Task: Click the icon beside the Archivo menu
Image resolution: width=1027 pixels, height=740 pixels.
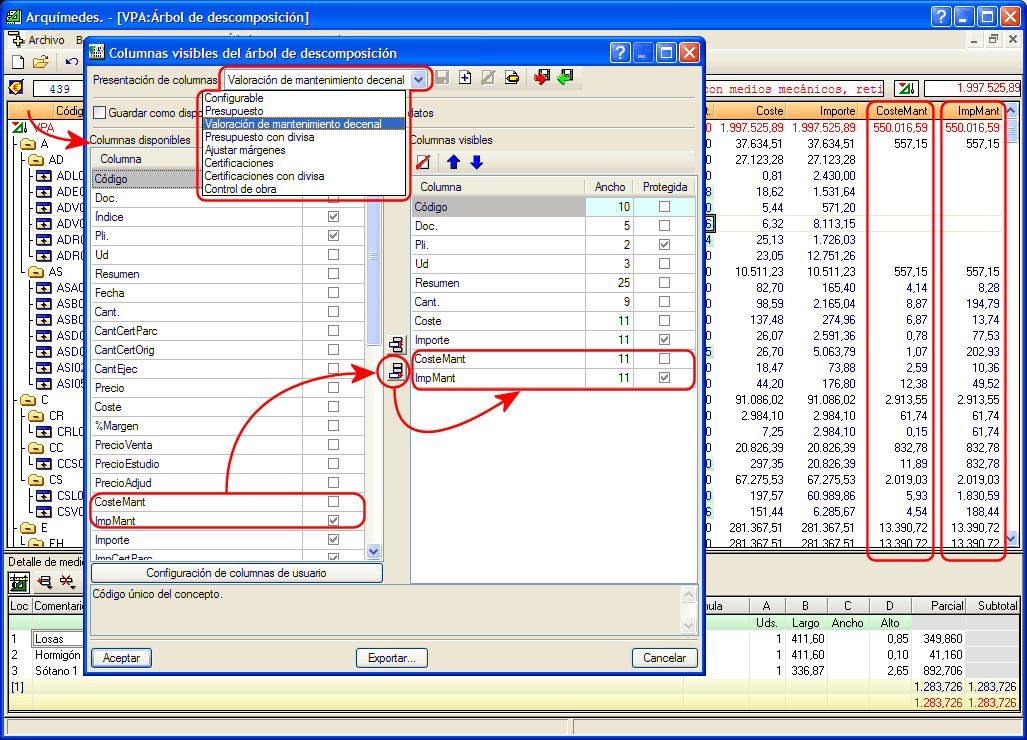Action: point(16,40)
